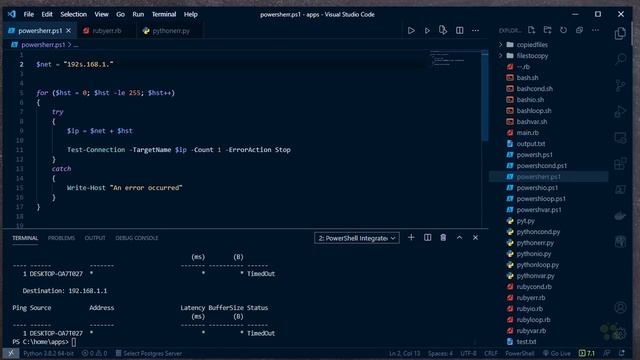Open the Source Control view
The width and height of the screenshot is (640, 360).
(620, 85)
